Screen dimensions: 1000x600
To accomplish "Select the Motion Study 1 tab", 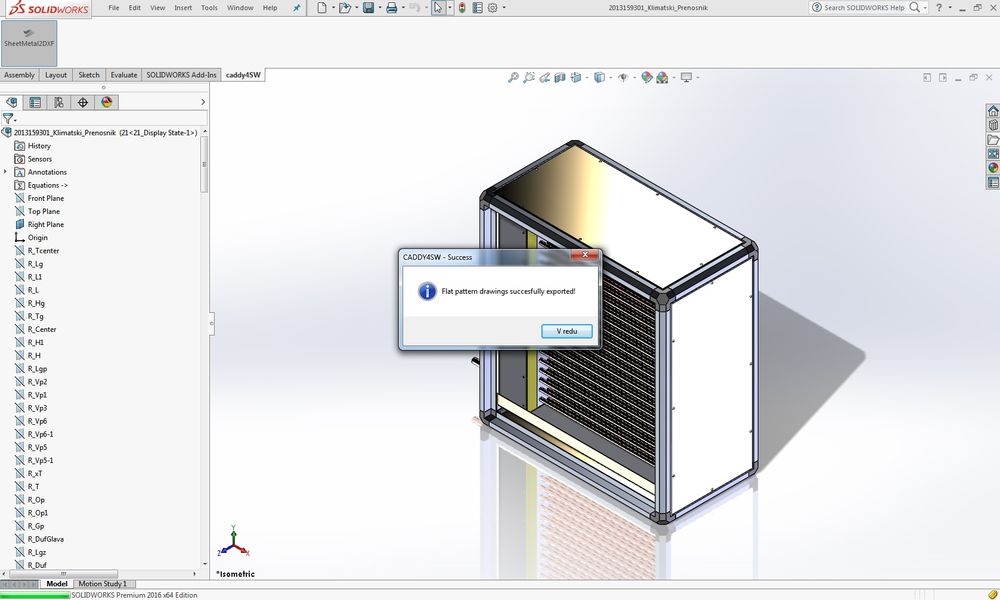I will (103, 584).
